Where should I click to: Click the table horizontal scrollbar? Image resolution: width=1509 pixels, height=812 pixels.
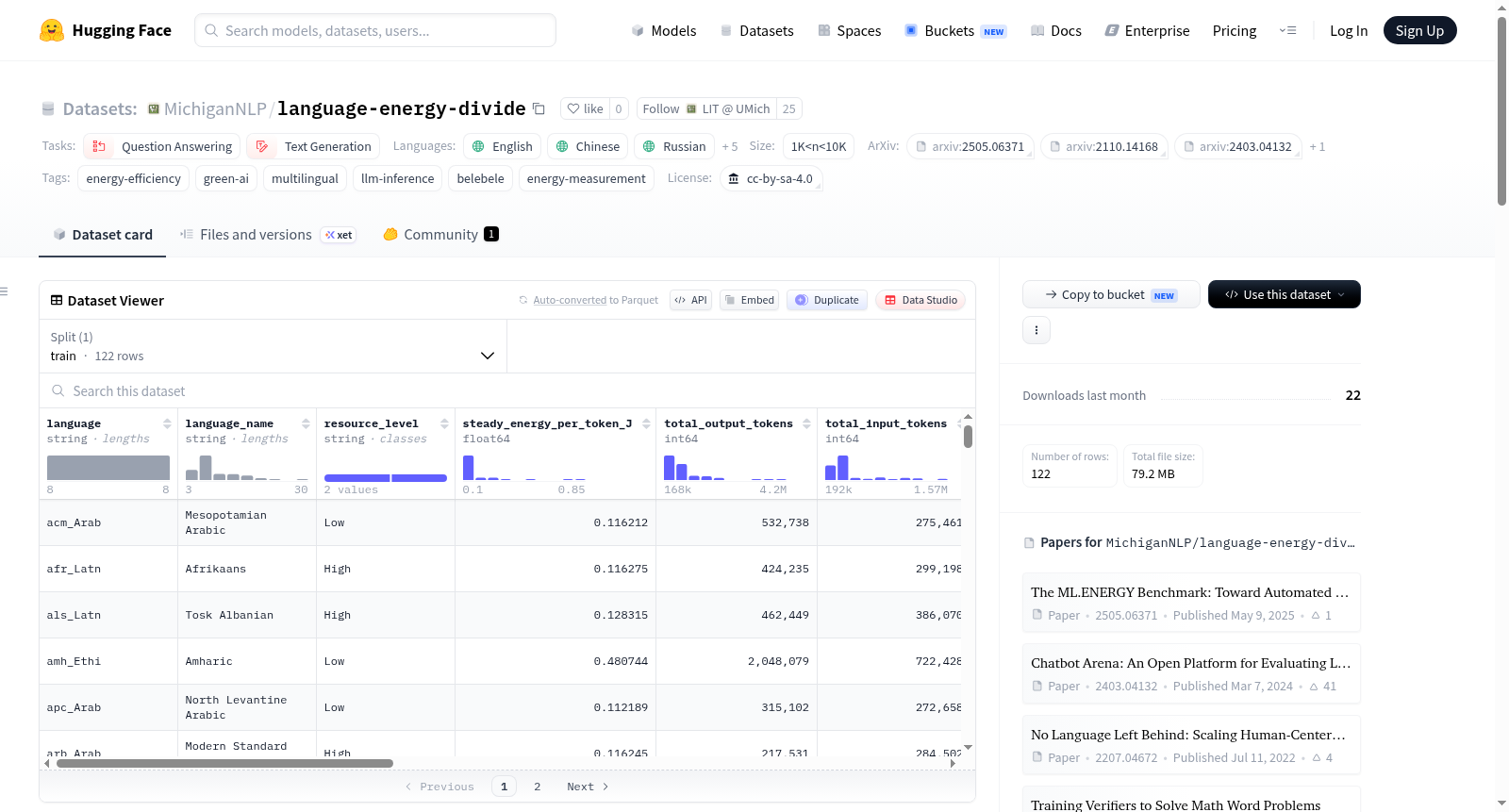pyautogui.click(x=224, y=763)
